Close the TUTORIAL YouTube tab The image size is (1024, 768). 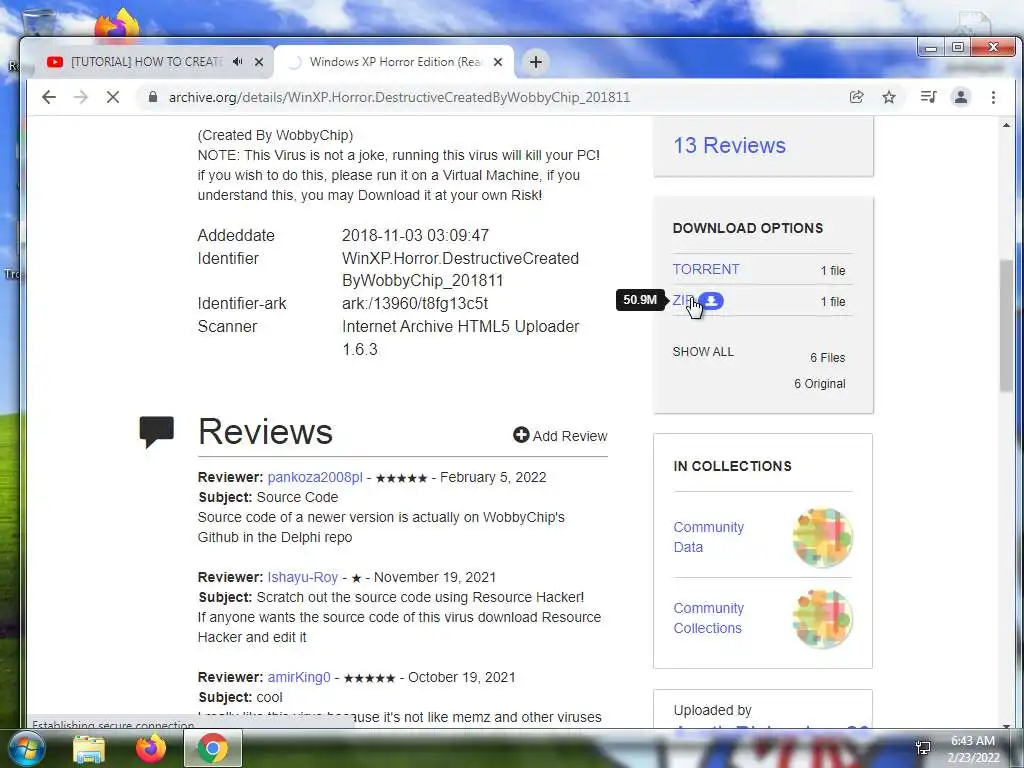[x=259, y=62]
